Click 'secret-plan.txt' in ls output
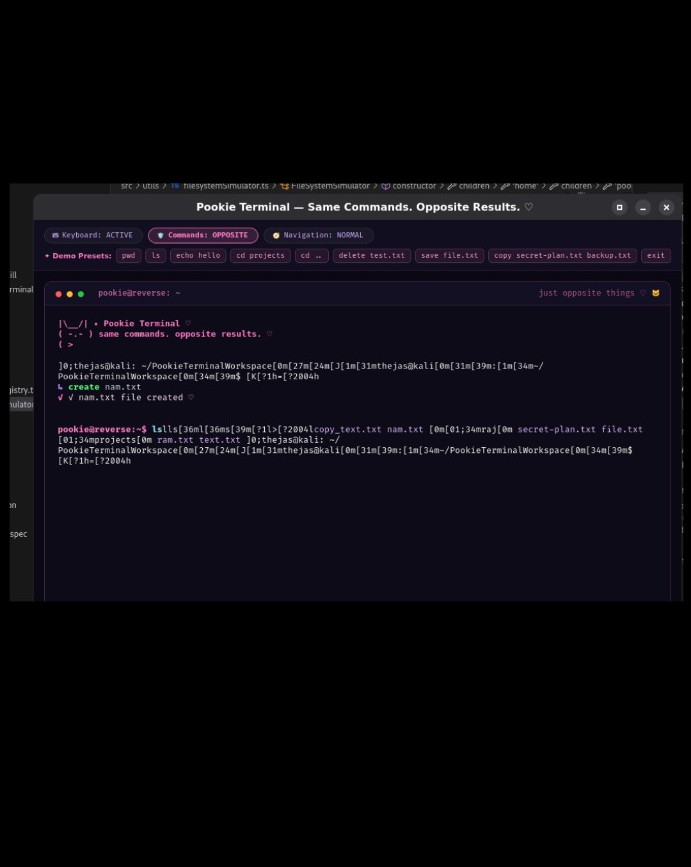Image resolution: width=691 pixels, height=867 pixels. [x=557, y=430]
